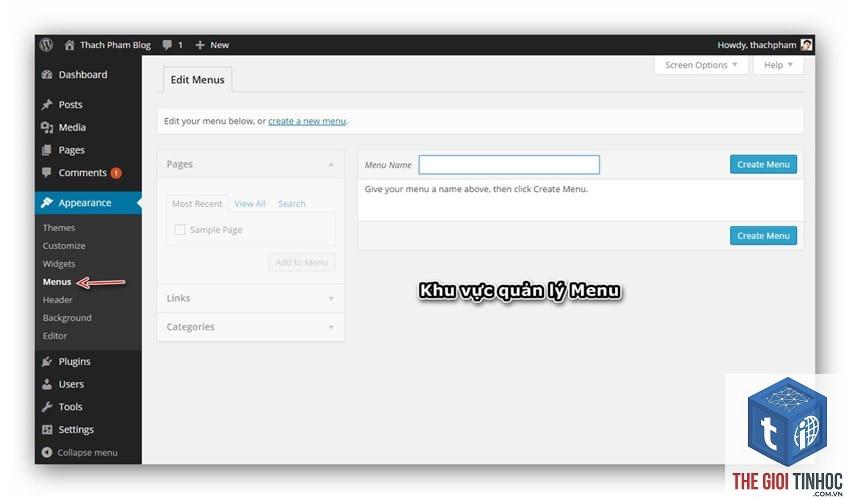Click the orange comments count badge
This screenshot has height=499, width=850.
(x=116, y=173)
